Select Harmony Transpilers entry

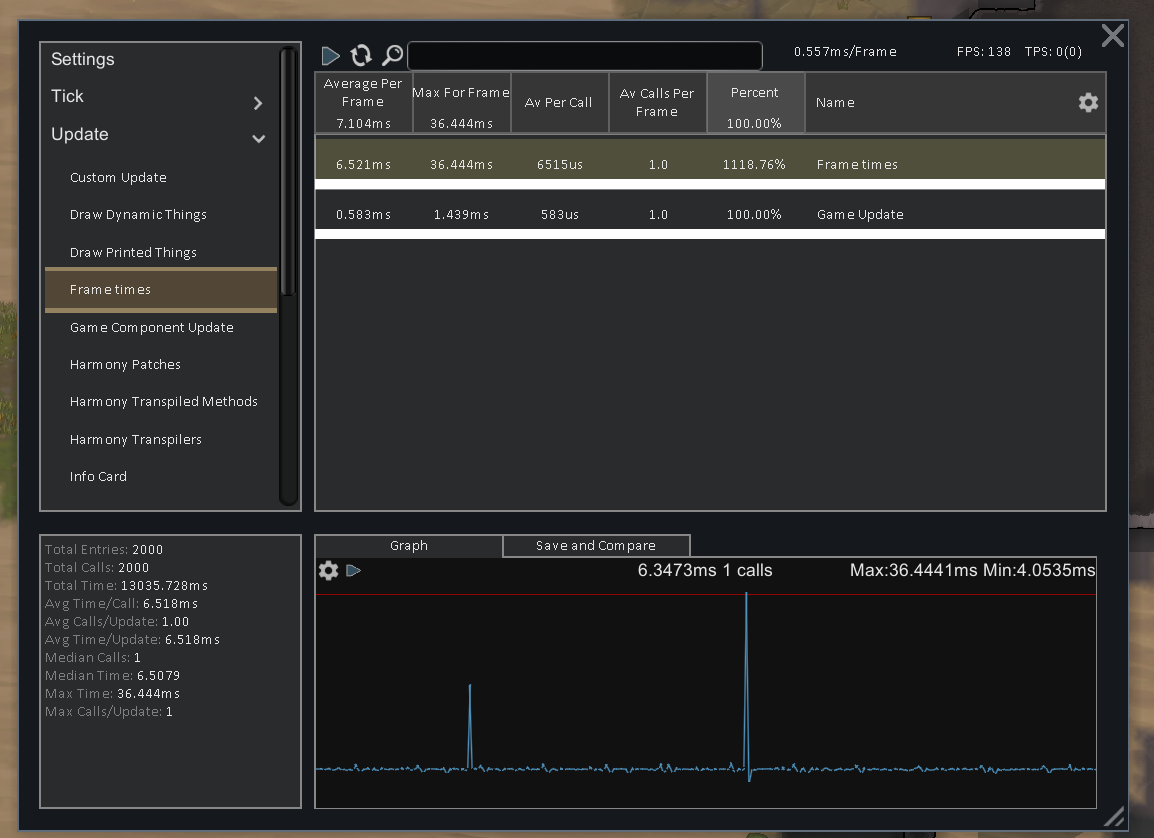coord(135,440)
